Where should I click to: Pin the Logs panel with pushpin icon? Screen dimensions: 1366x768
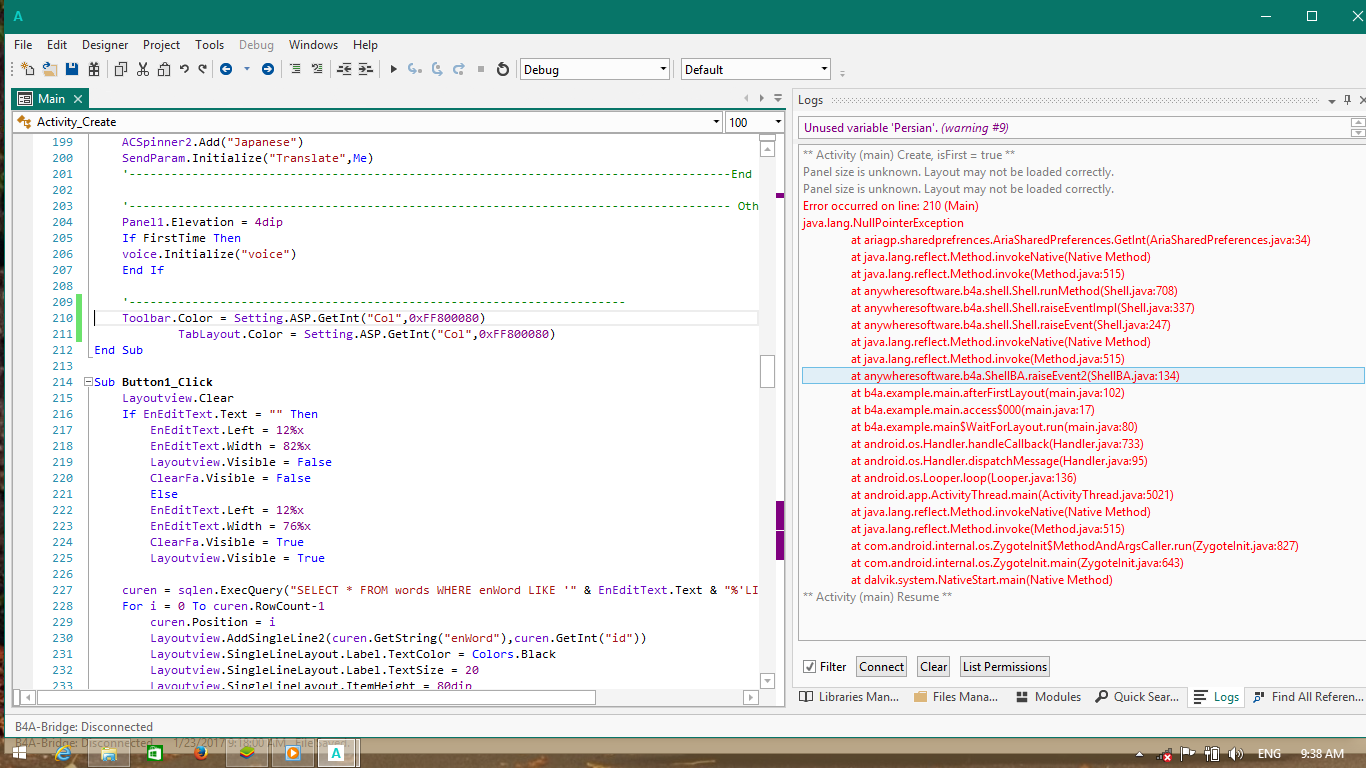(1348, 100)
